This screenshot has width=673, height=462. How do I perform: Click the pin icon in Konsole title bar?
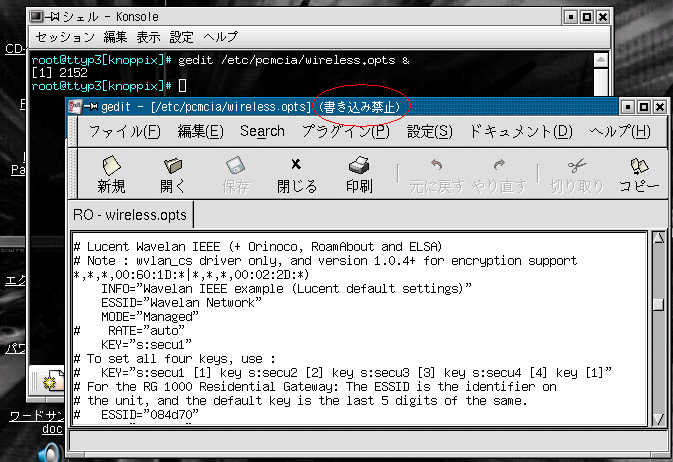[52, 17]
